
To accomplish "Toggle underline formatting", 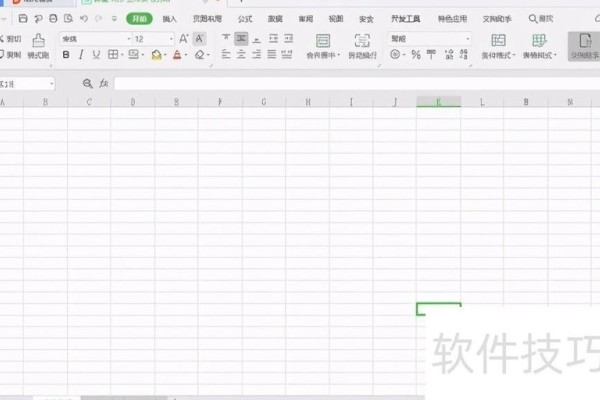I will (96, 55).
